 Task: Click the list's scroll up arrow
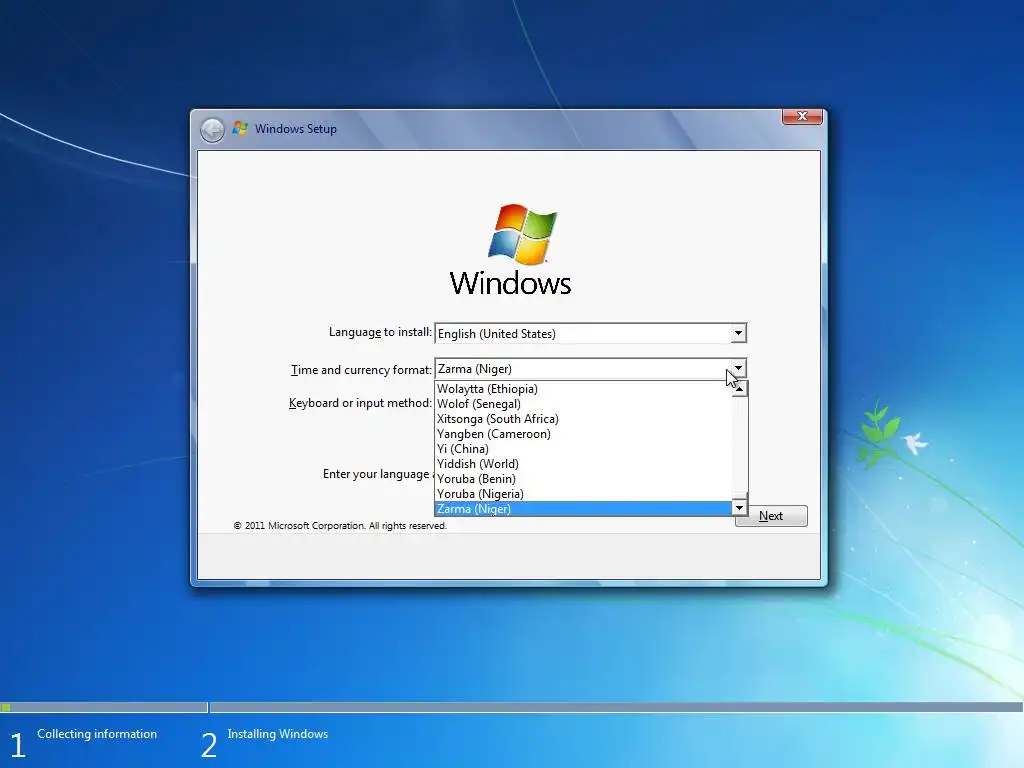[x=739, y=389]
